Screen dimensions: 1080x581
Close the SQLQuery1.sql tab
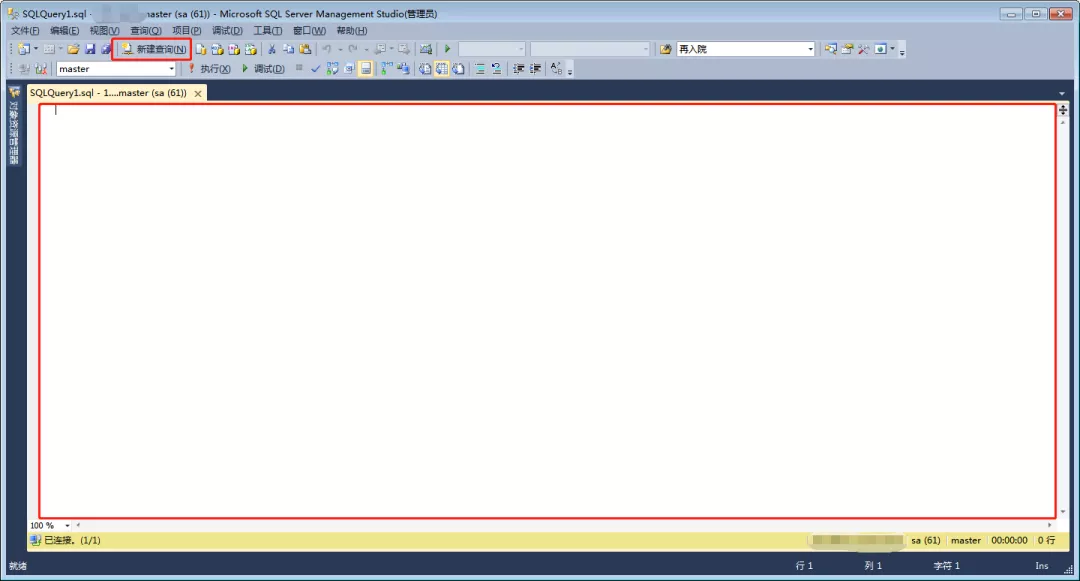[198, 94]
